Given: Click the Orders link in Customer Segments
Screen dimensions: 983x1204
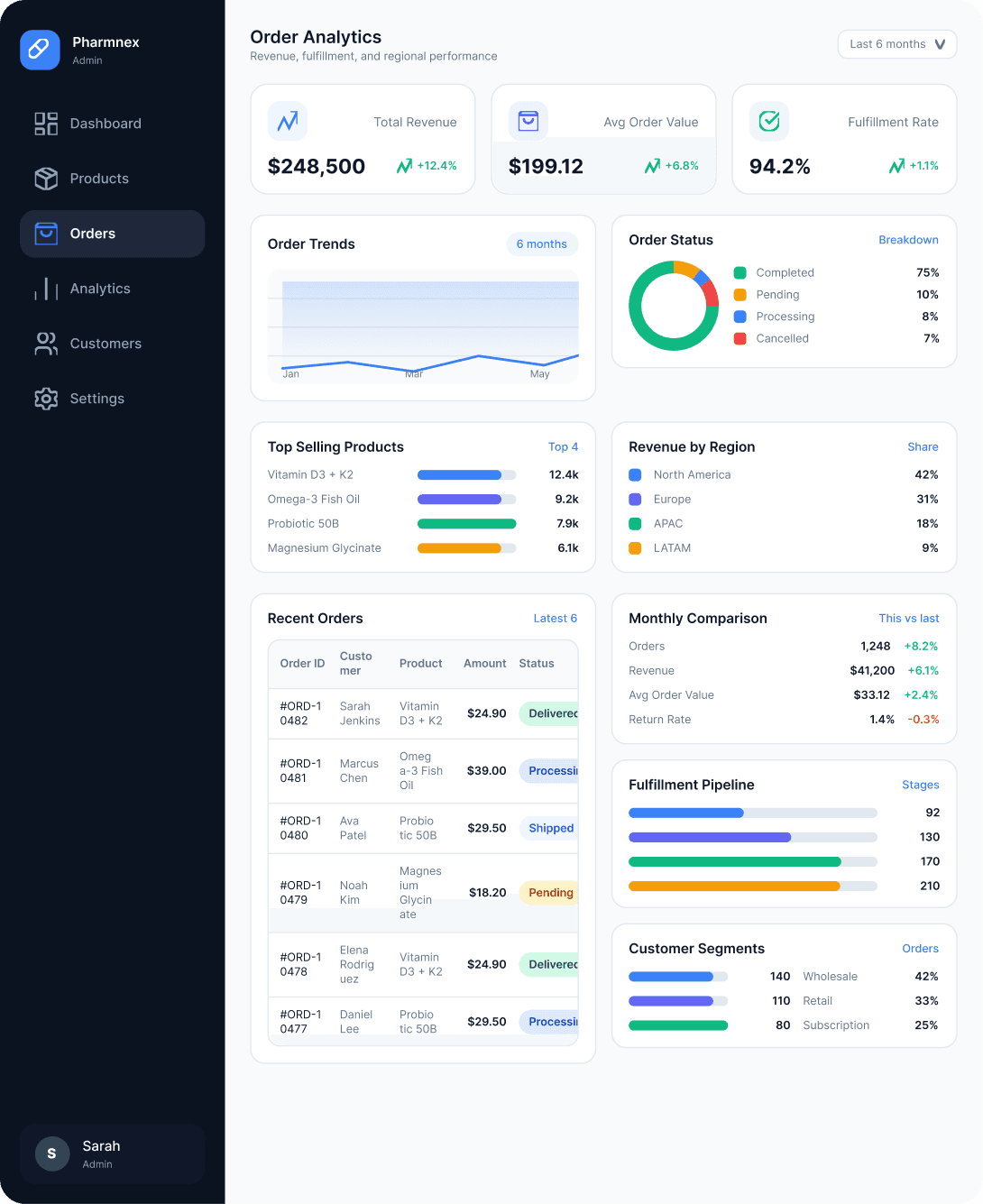Looking at the screenshot, I should click(921, 949).
